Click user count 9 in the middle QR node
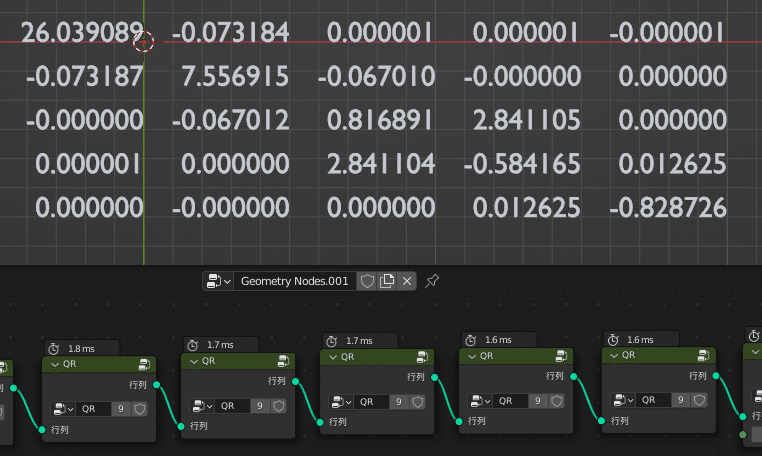762x456 pixels. (x=398, y=402)
